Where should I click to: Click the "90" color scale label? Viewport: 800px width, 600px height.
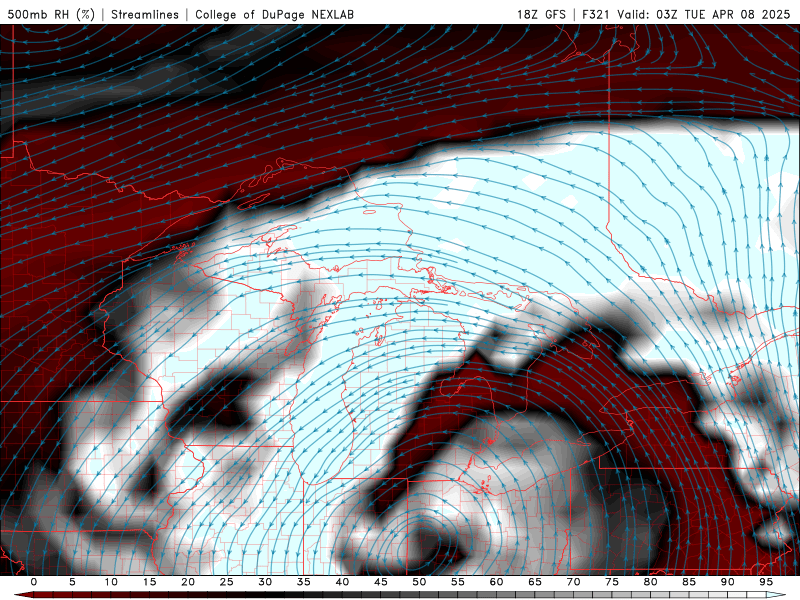(x=727, y=582)
